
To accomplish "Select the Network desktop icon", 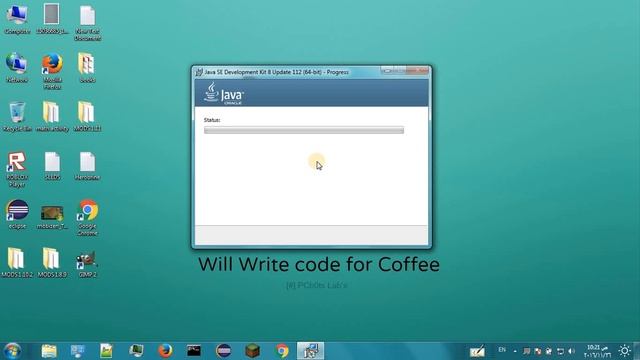I will coord(17,68).
